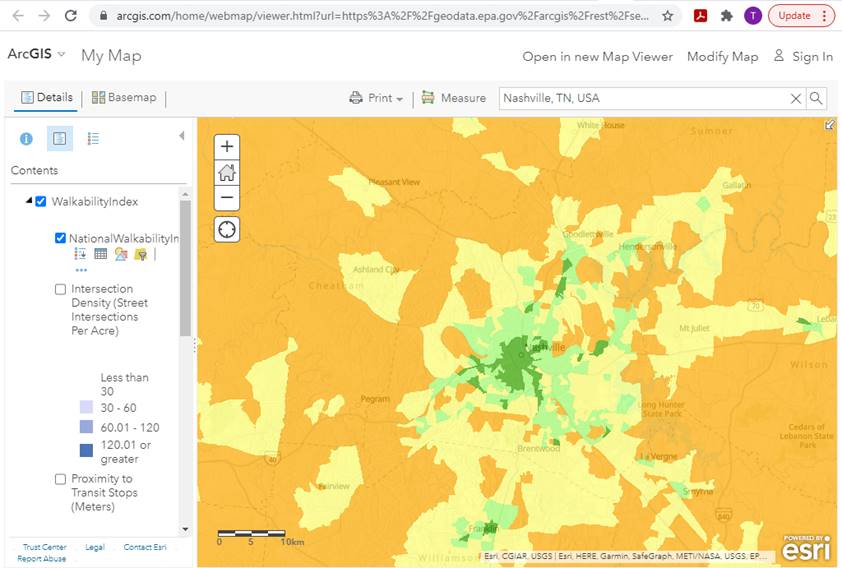
Task: Click Modify Map
Action: pyautogui.click(x=722, y=56)
